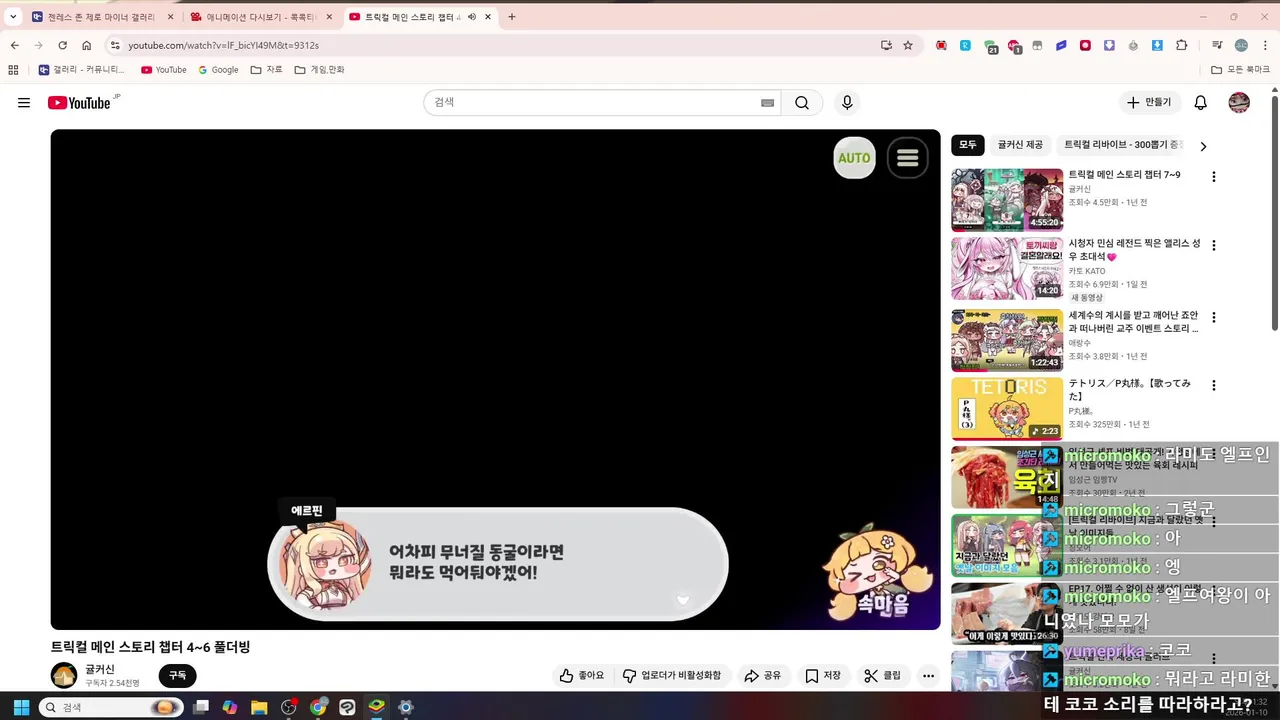1280x720 pixels.
Task: Open the 귤커신 channel avatar
Action: tap(64, 676)
